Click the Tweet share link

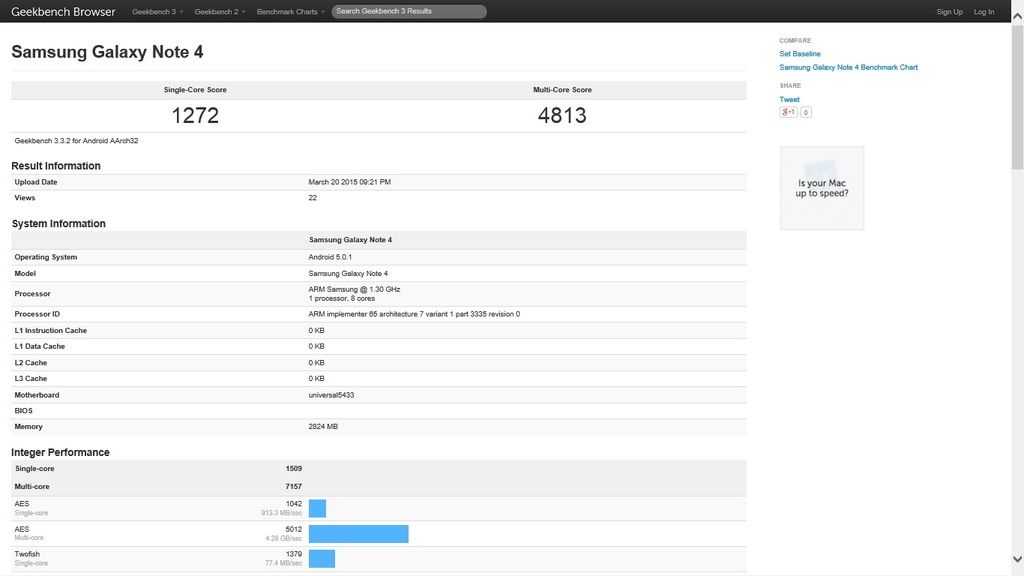(x=789, y=99)
